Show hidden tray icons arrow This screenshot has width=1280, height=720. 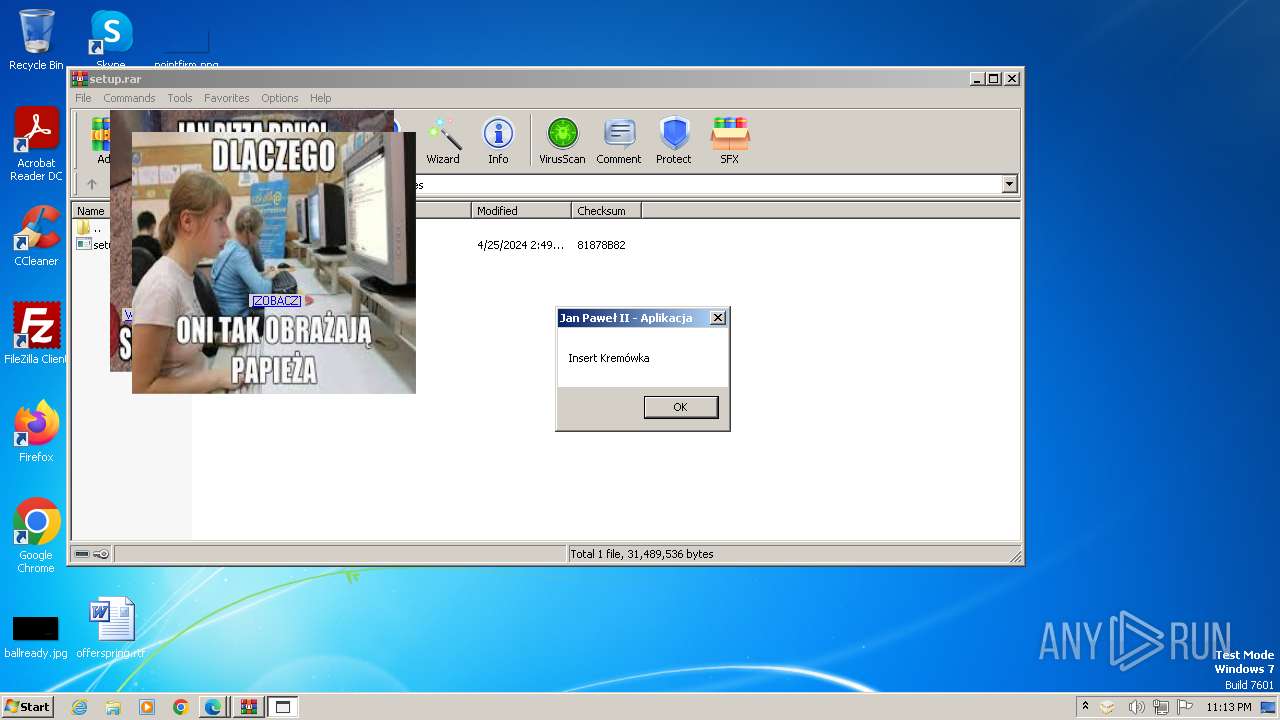point(1085,707)
